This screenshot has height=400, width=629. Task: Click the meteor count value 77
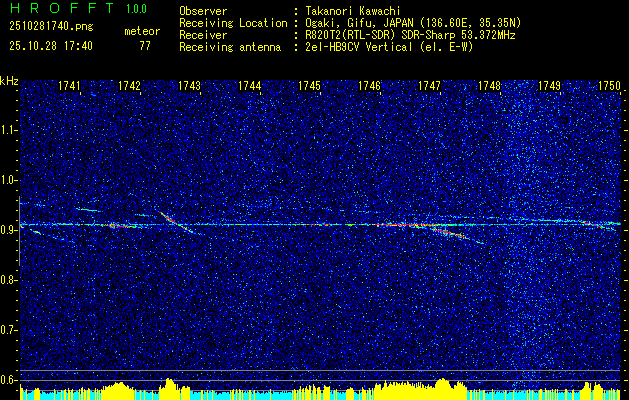[x=145, y=46]
